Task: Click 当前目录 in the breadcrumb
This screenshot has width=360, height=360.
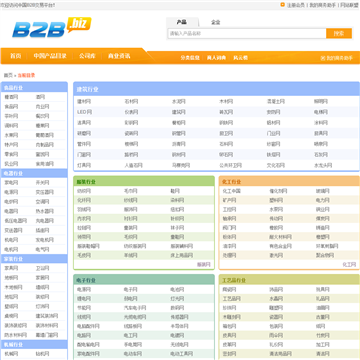Action: click(26, 75)
